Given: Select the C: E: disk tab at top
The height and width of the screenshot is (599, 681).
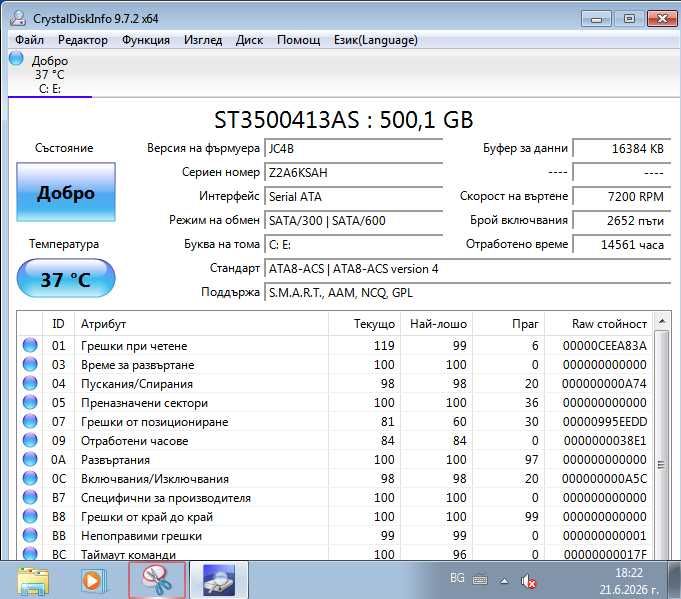Looking at the screenshot, I should pos(50,75).
